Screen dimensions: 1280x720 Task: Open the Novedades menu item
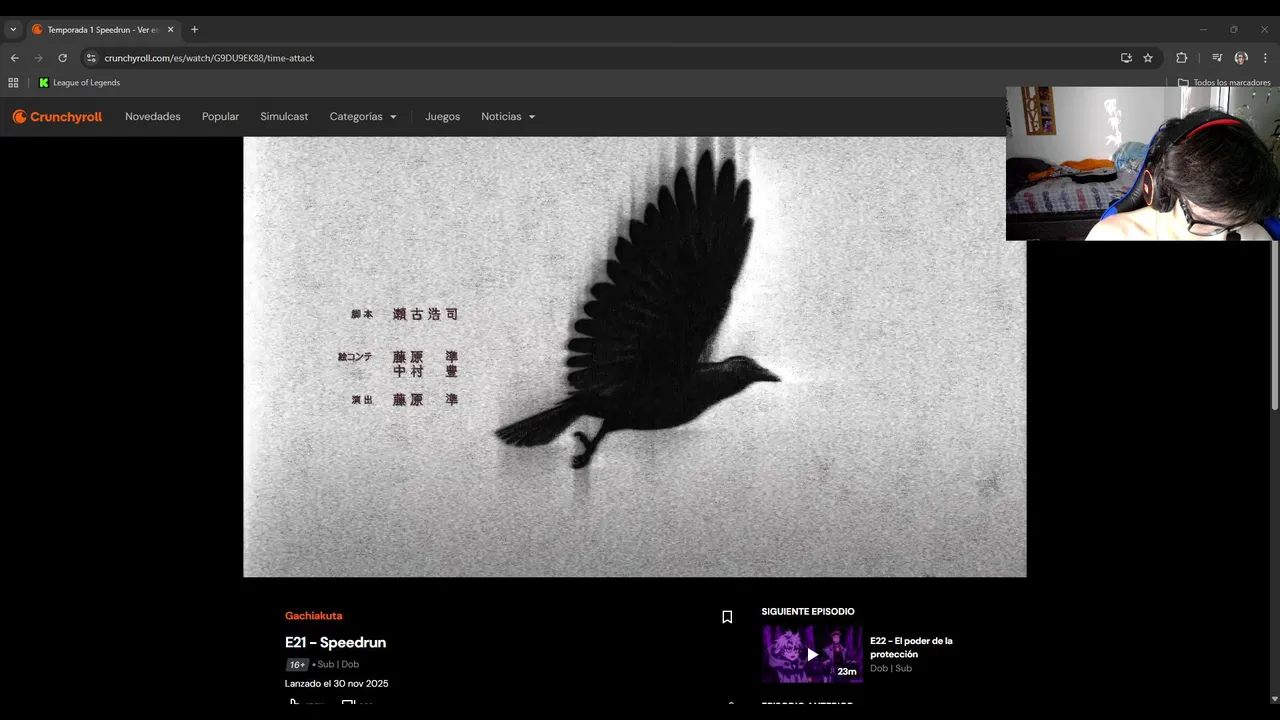click(153, 117)
